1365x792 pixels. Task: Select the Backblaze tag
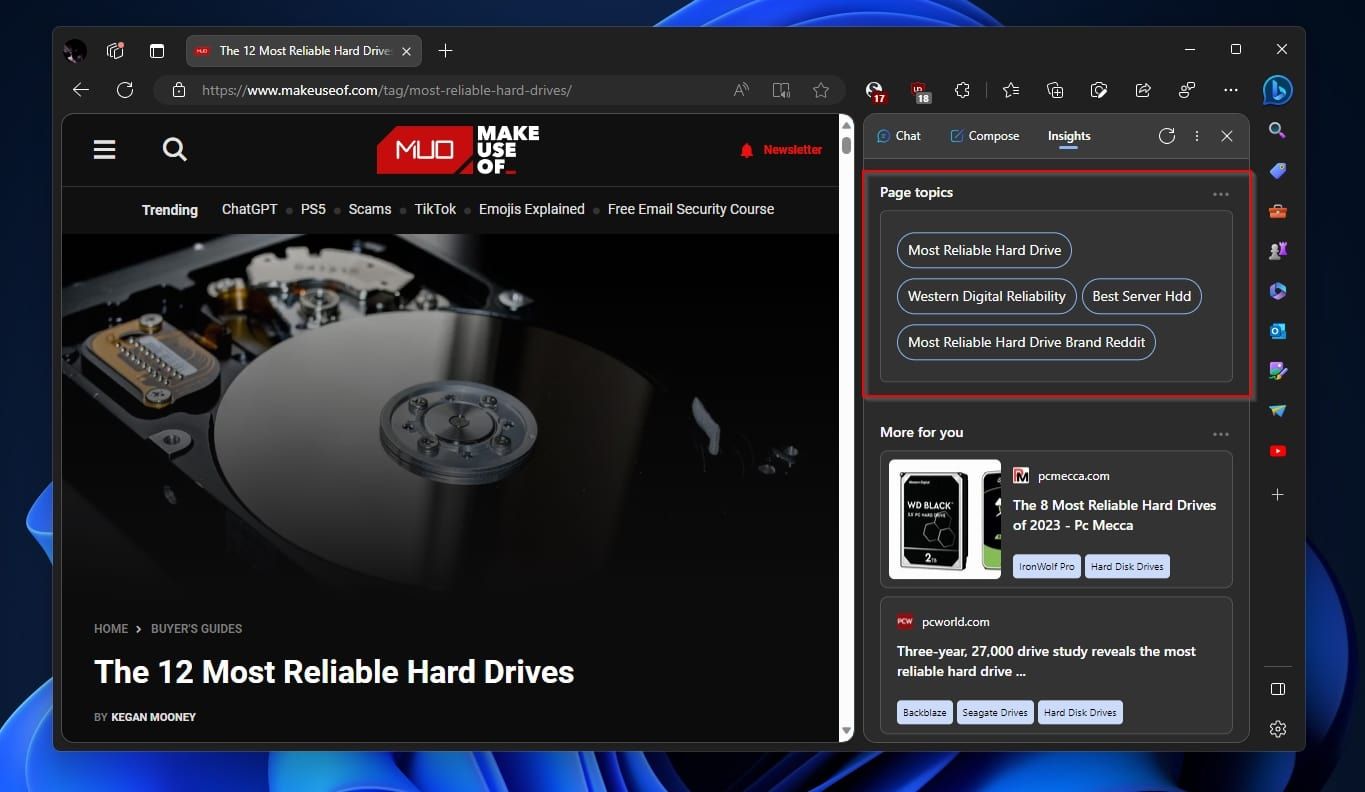point(924,712)
